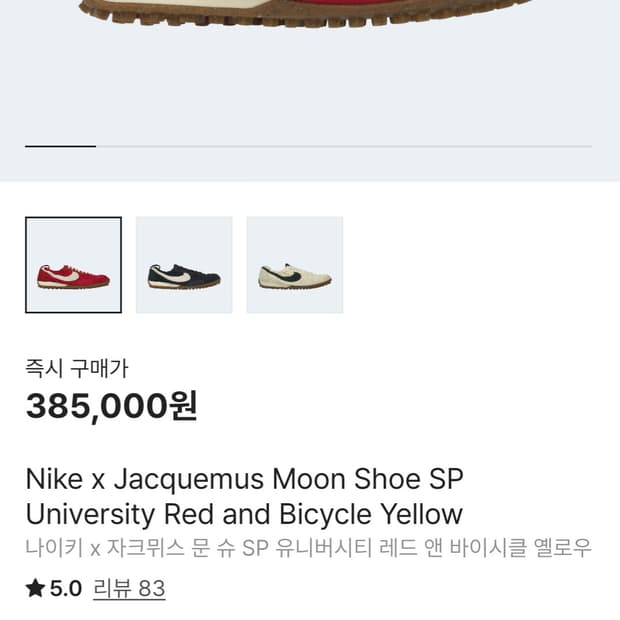Click the Nike x Jacquemus Moon Shoe SP title
This screenshot has width=620, height=620.
click(244, 479)
